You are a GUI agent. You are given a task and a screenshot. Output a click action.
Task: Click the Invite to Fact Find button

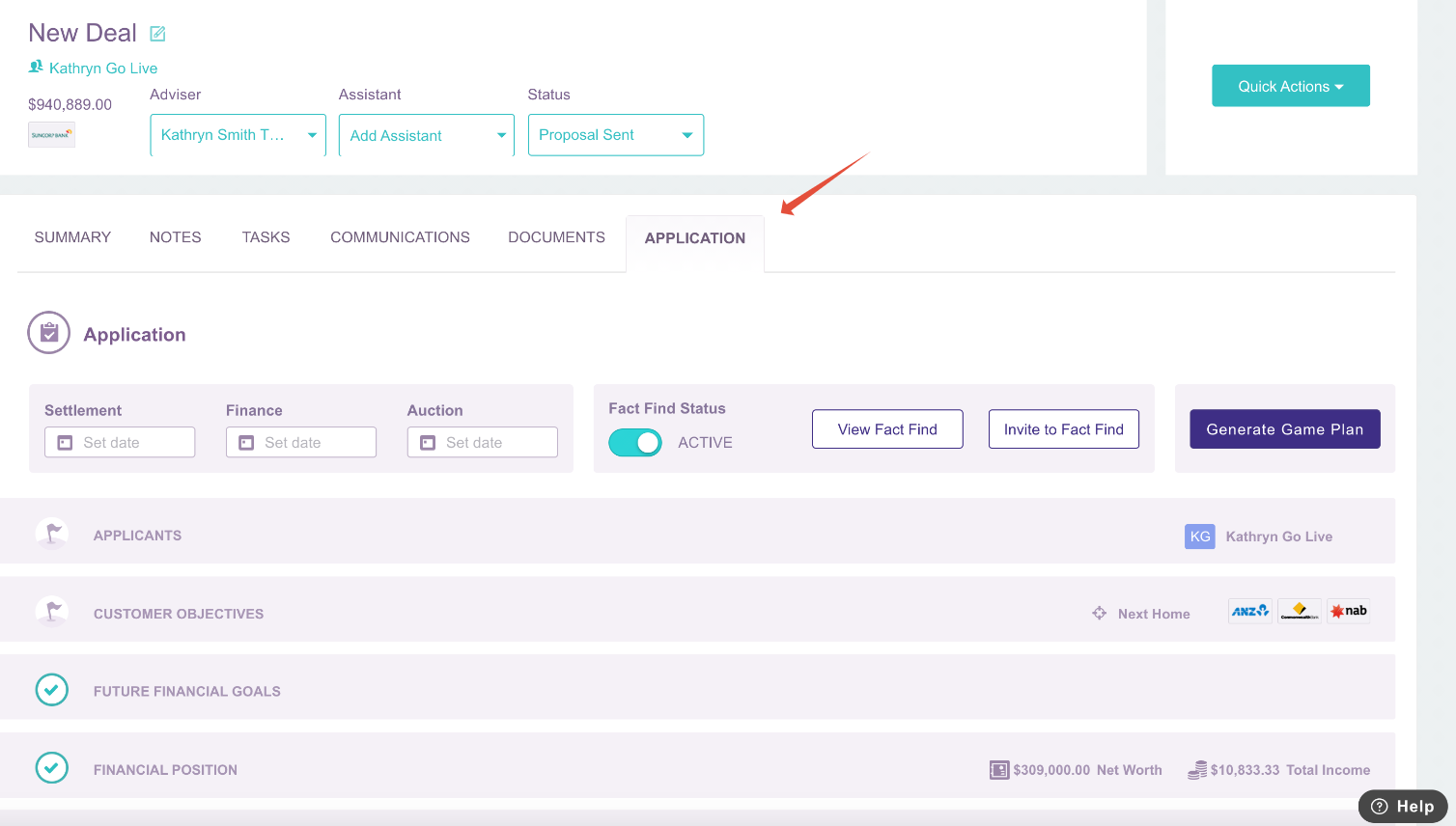[x=1063, y=428]
